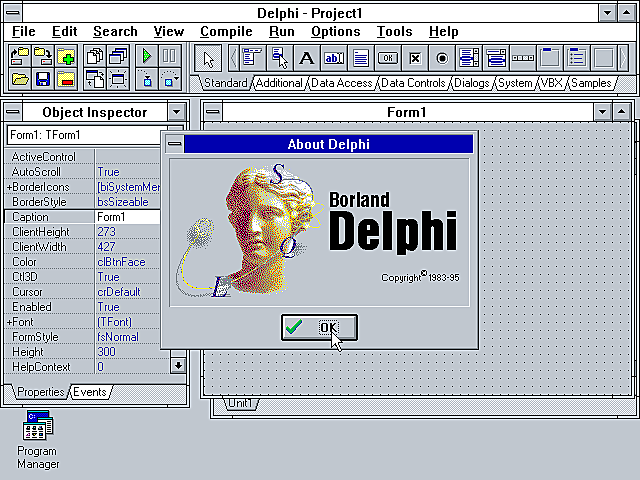Click the Save Project speedbar icon
Screen dimensions: 640x480
tap(42, 56)
